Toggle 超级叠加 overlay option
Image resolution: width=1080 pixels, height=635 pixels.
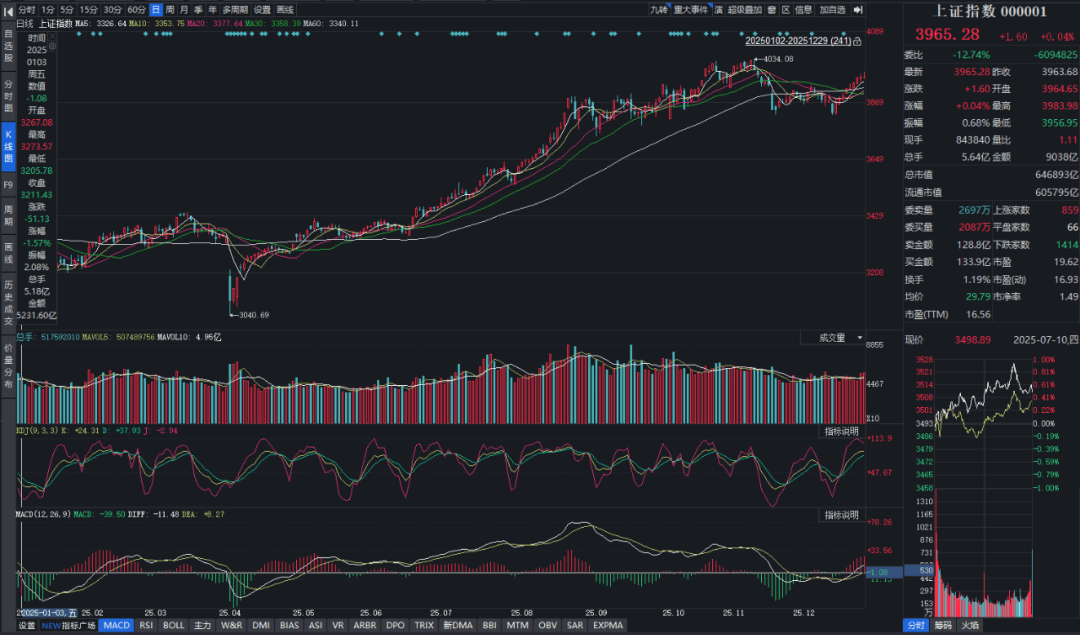(743, 9)
